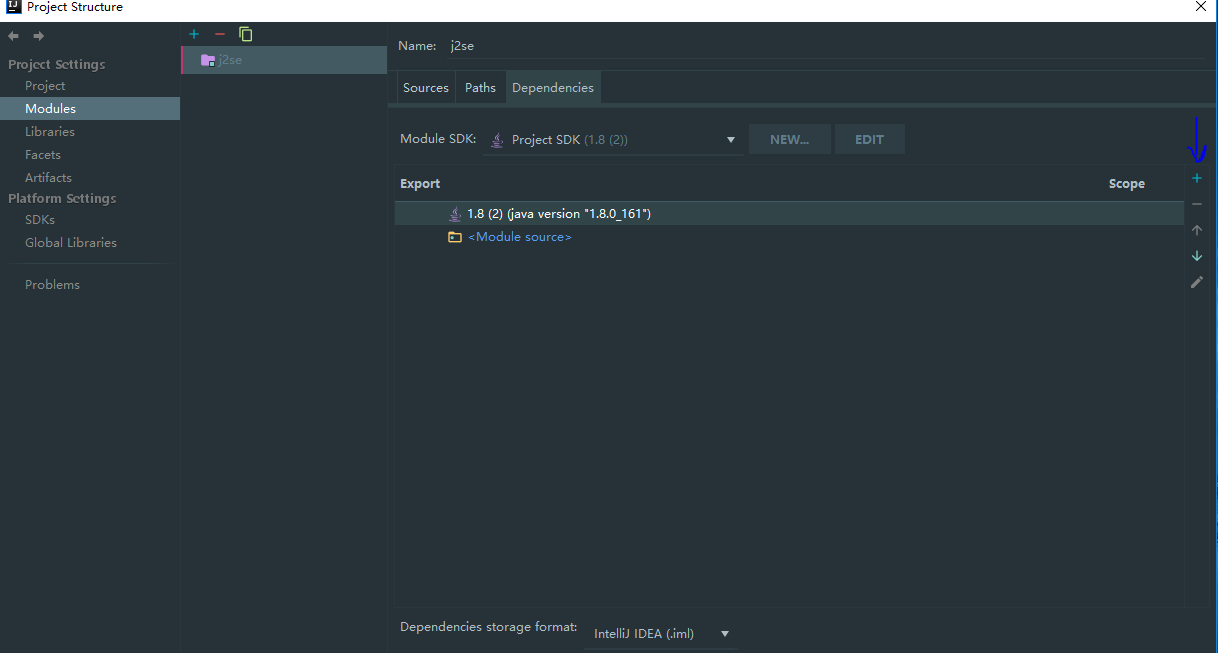Select the j2se module in list
Screen dimensions: 1218x653
(284, 60)
